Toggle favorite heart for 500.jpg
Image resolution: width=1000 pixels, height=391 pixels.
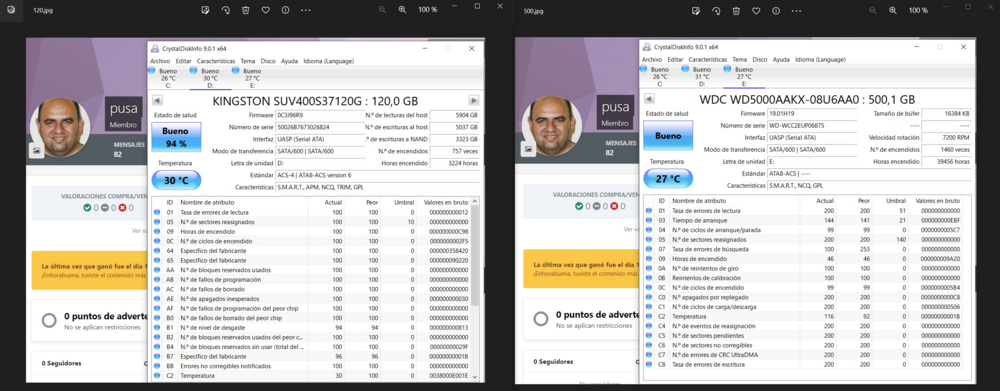coord(756,10)
